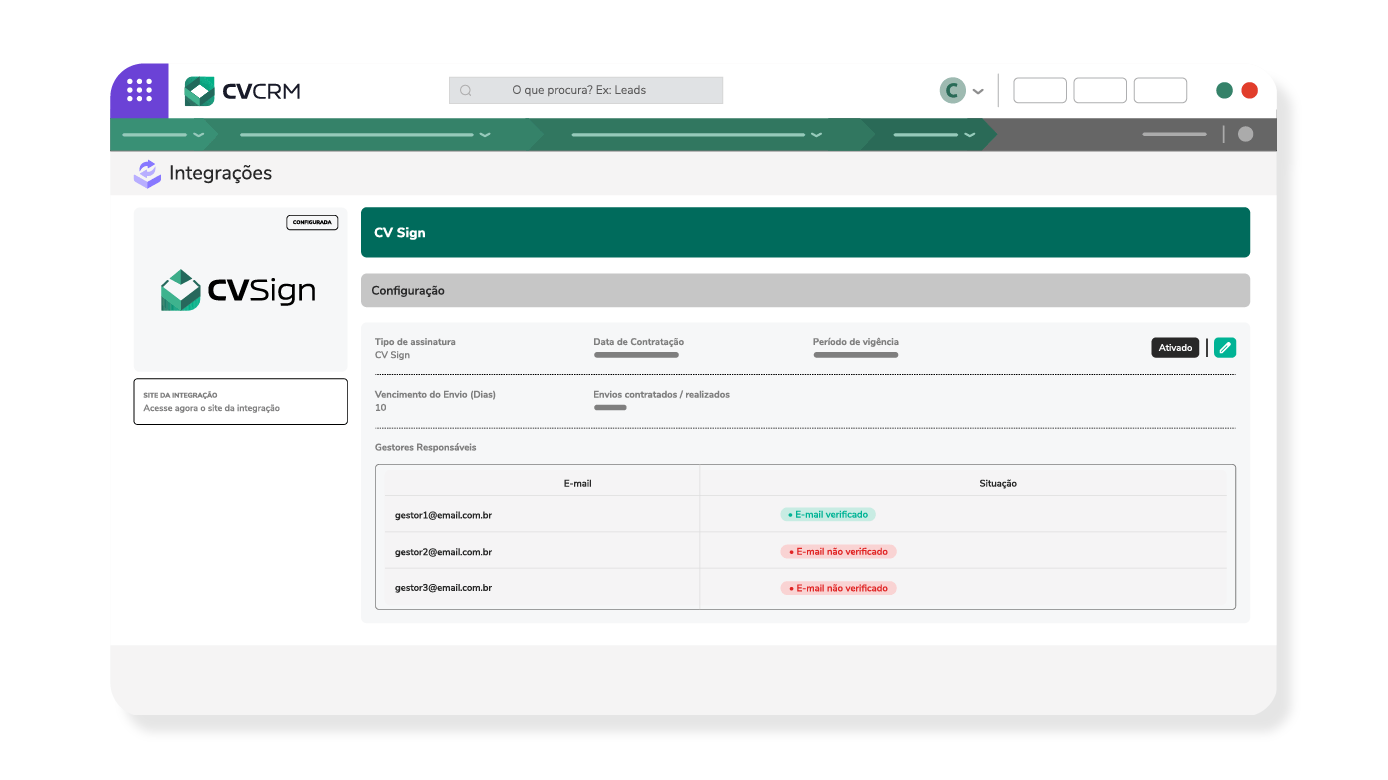Select gestor1@email.com.br row
The height and width of the screenshot is (780, 1388).
(x=805, y=514)
